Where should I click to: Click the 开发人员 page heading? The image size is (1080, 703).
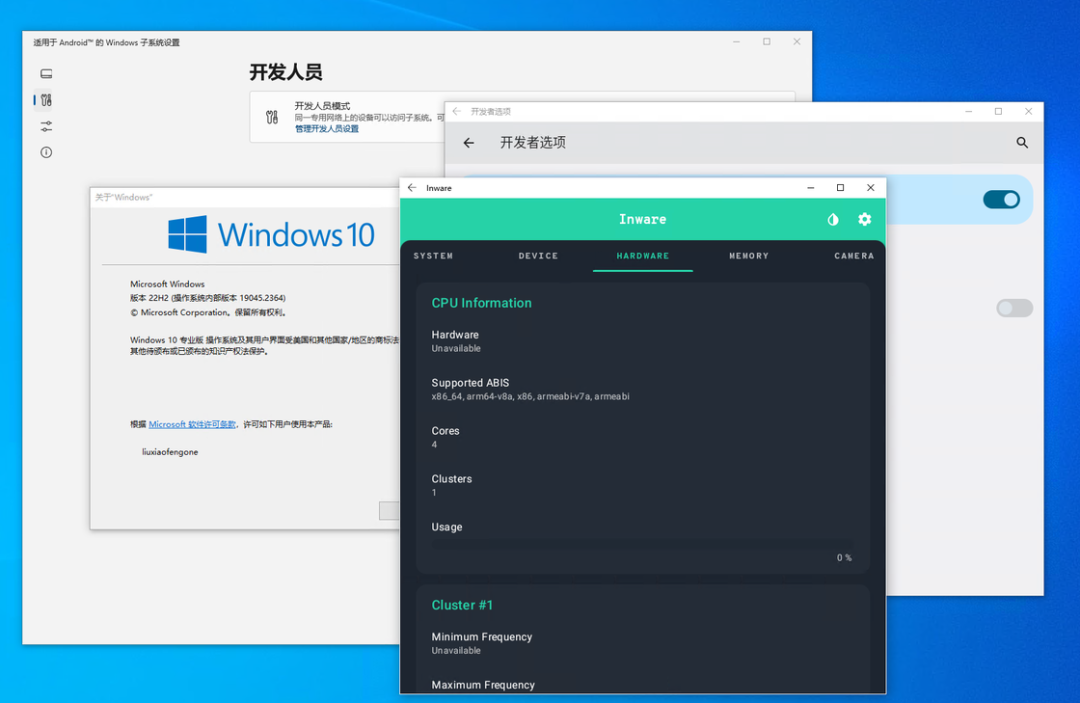click(x=286, y=72)
